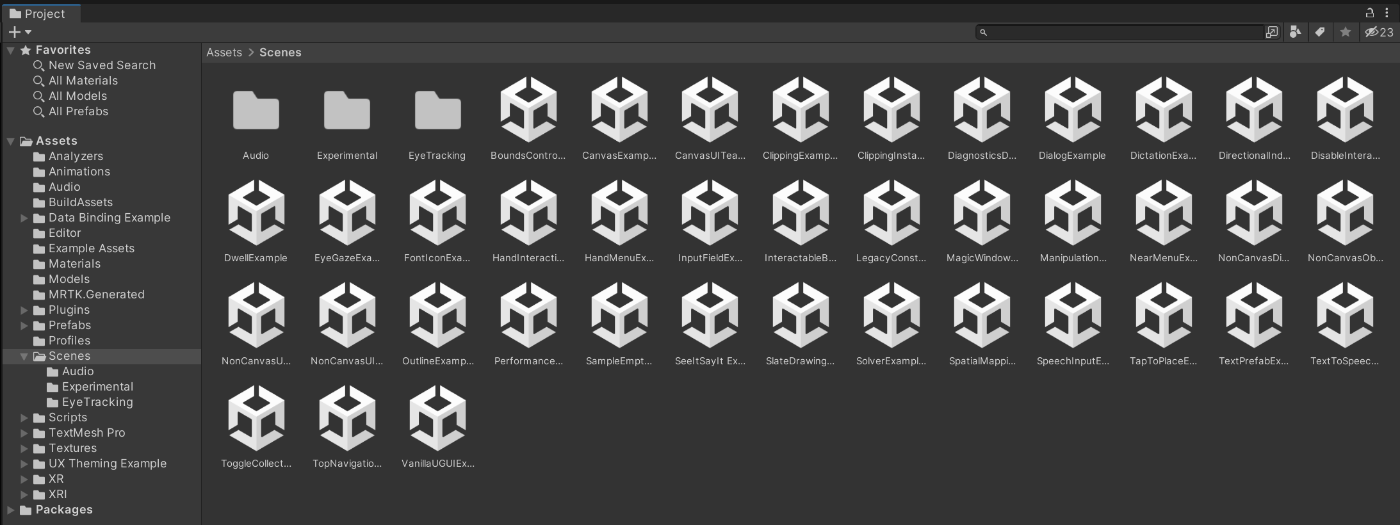Viewport: 1400px width, 525px height.
Task: Collapse the Assets tree root
Action: 10,141
